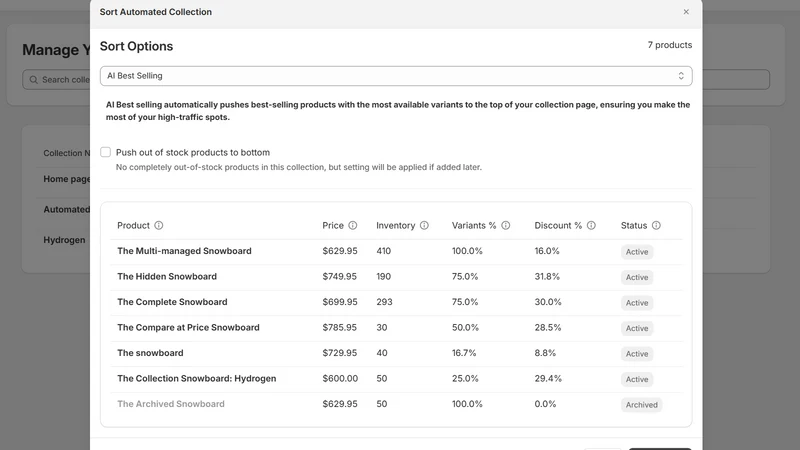Click the 7 products count label
This screenshot has height=450, width=800.
669,45
